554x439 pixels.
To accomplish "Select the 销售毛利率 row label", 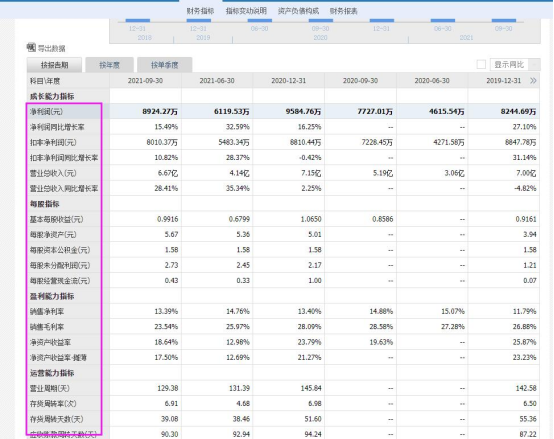I will click(x=47, y=327).
